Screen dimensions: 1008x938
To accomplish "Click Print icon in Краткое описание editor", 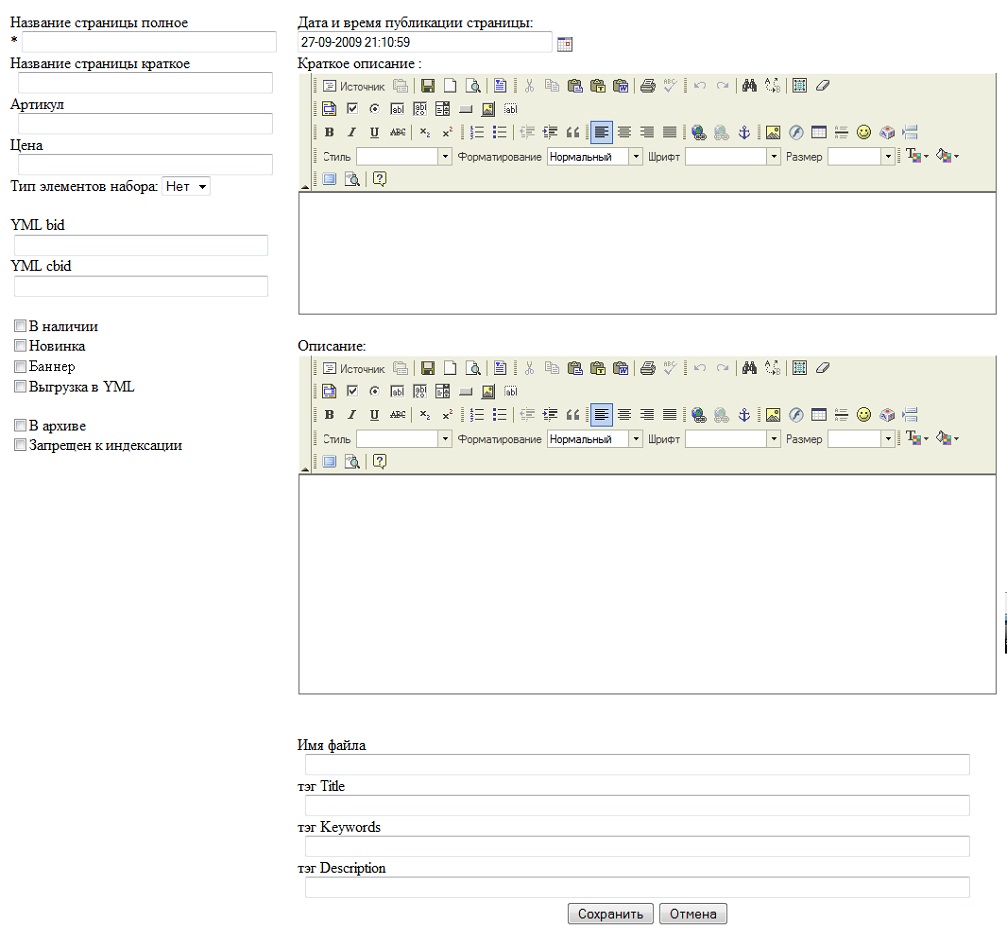I will pos(647,86).
